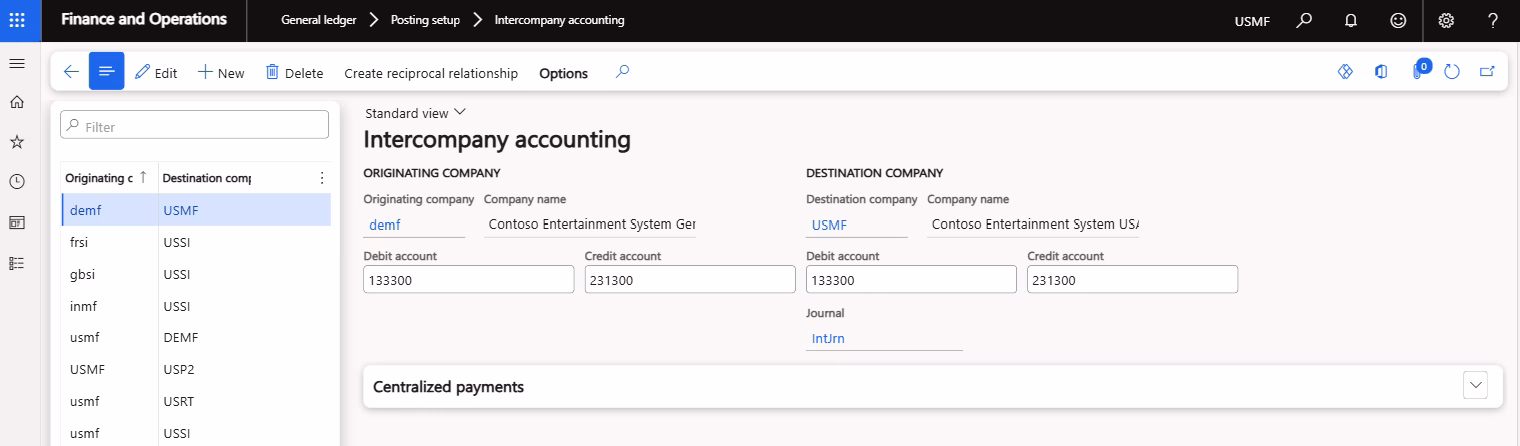1520x446 pixels.
Task: Click destination Credit account field
Action: click(1132, 280)
